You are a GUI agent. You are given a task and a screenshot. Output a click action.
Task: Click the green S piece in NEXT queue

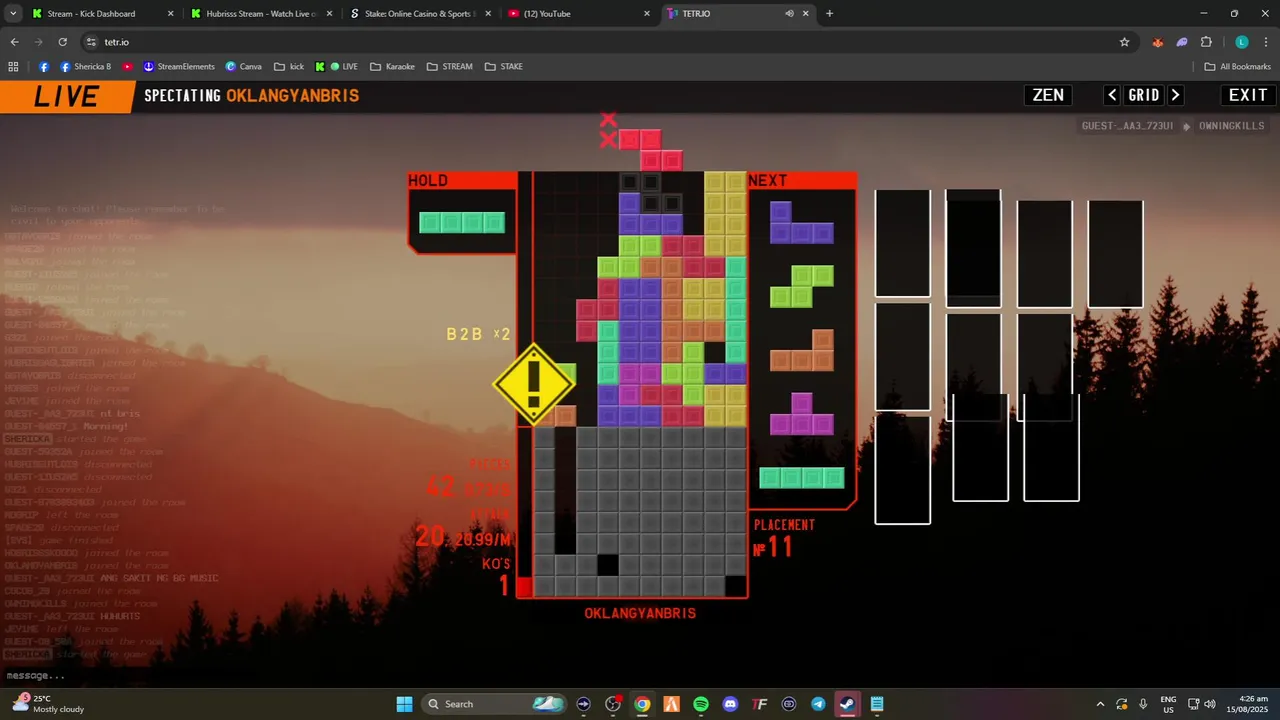[801, 286]
